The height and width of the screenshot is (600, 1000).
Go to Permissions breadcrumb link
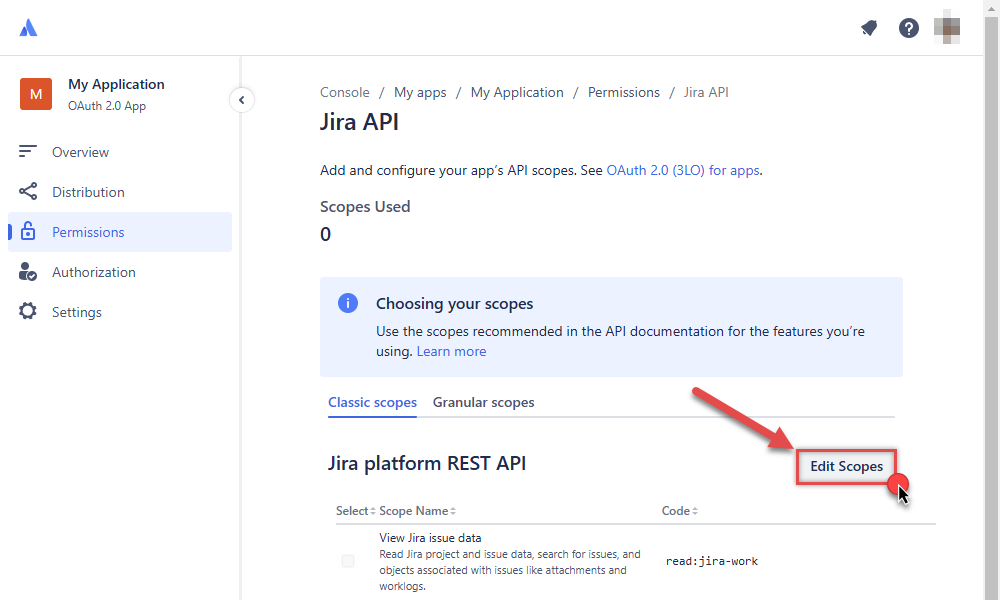click(x=624, y=92)
